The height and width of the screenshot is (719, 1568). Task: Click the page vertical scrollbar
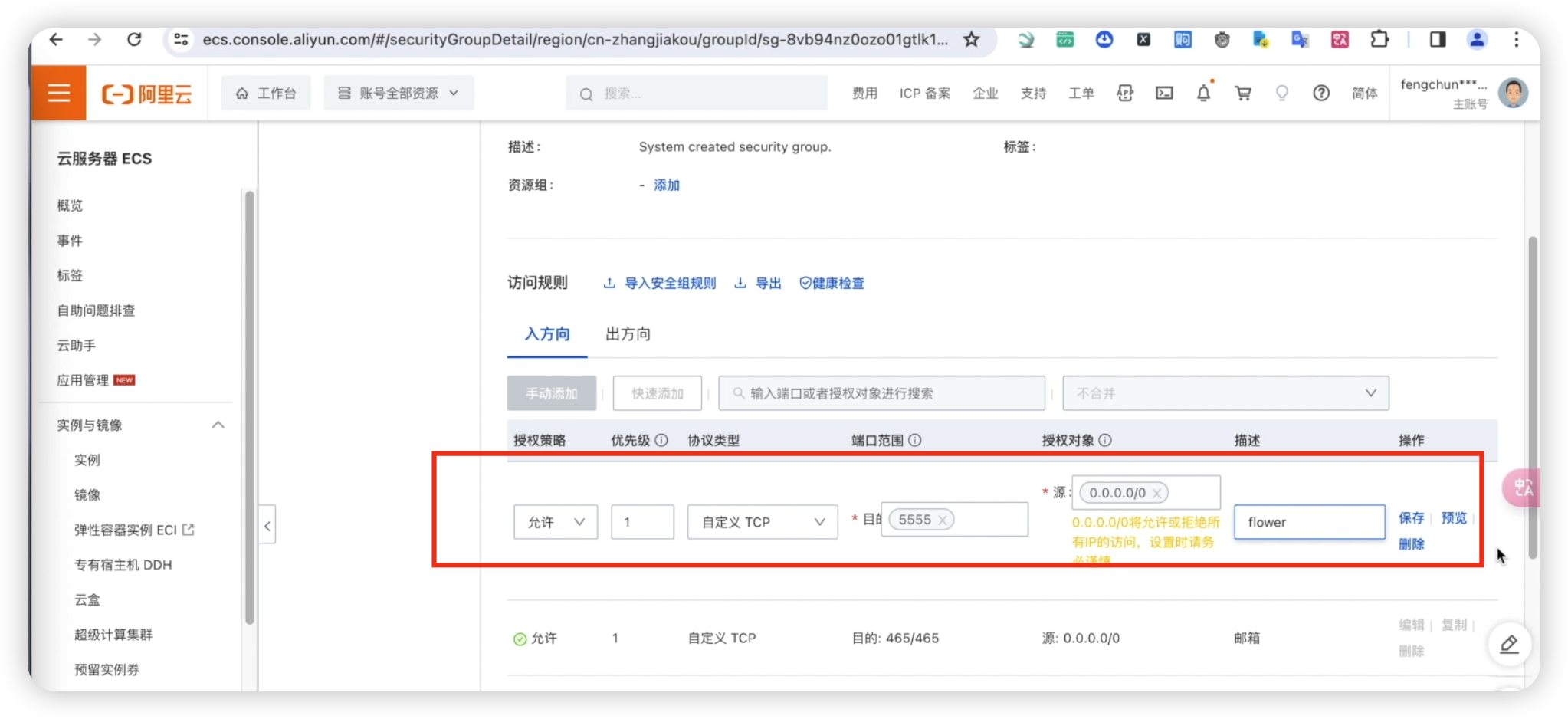pos(1532,399)
